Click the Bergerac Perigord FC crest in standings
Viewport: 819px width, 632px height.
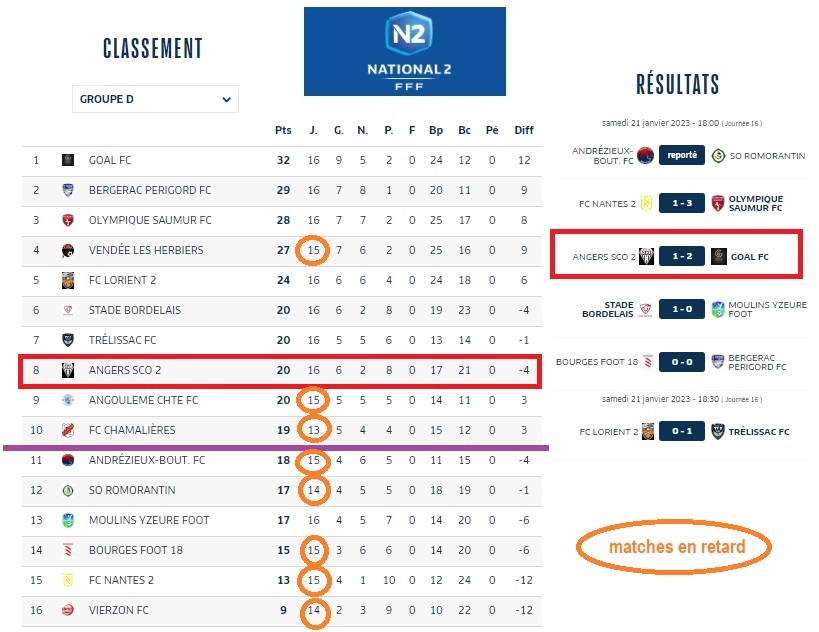tap(68, 190)
